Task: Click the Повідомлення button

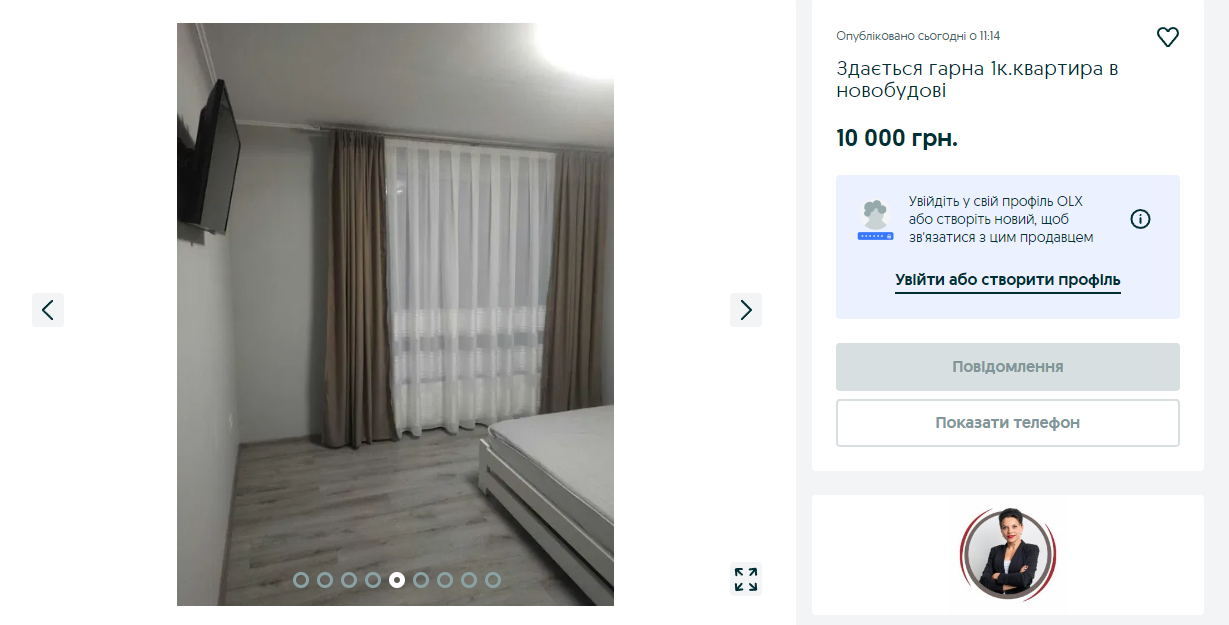Action: (x=1008, y=367)
